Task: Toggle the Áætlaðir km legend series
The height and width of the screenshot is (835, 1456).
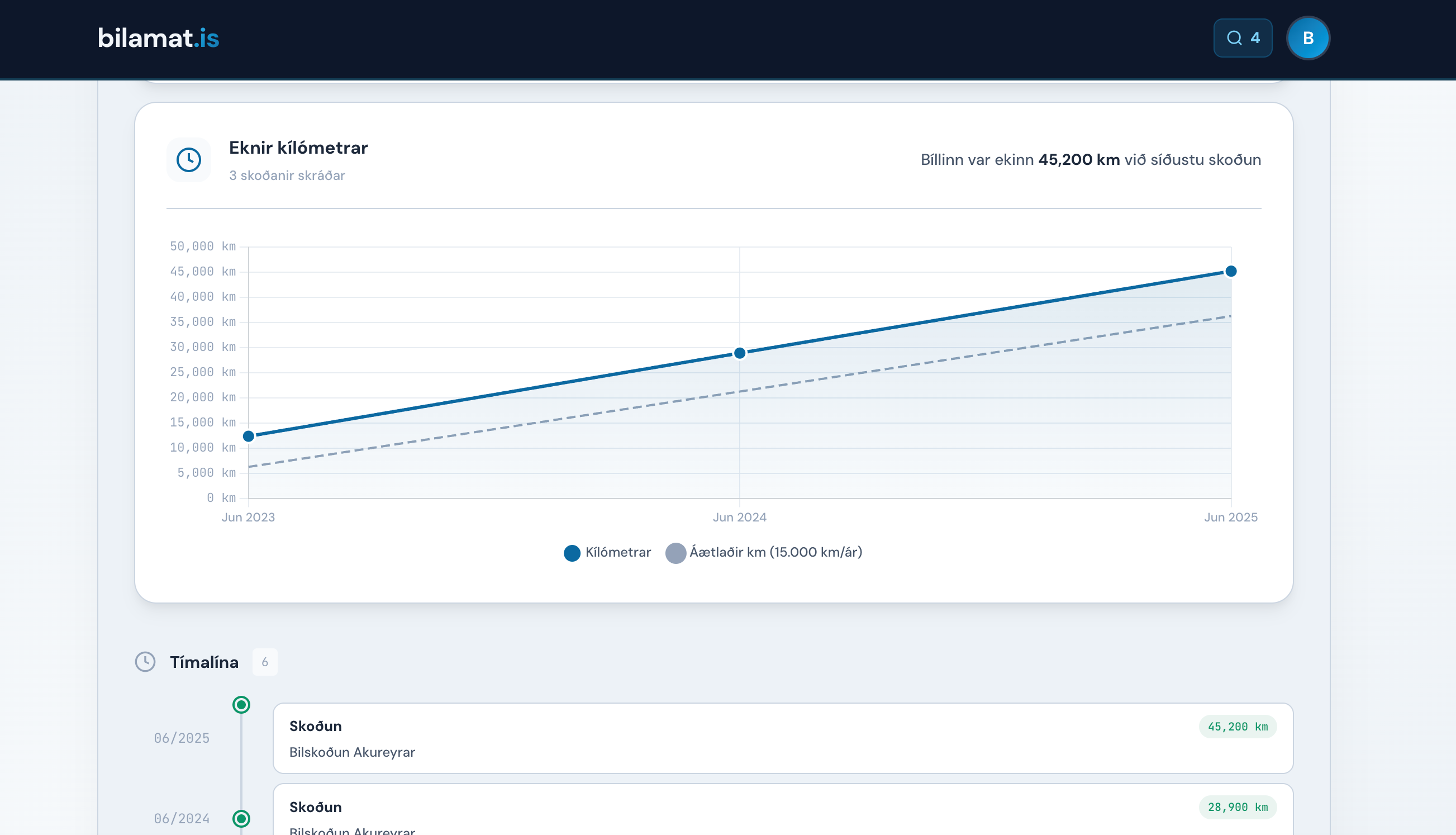Action: pos(775,552)
